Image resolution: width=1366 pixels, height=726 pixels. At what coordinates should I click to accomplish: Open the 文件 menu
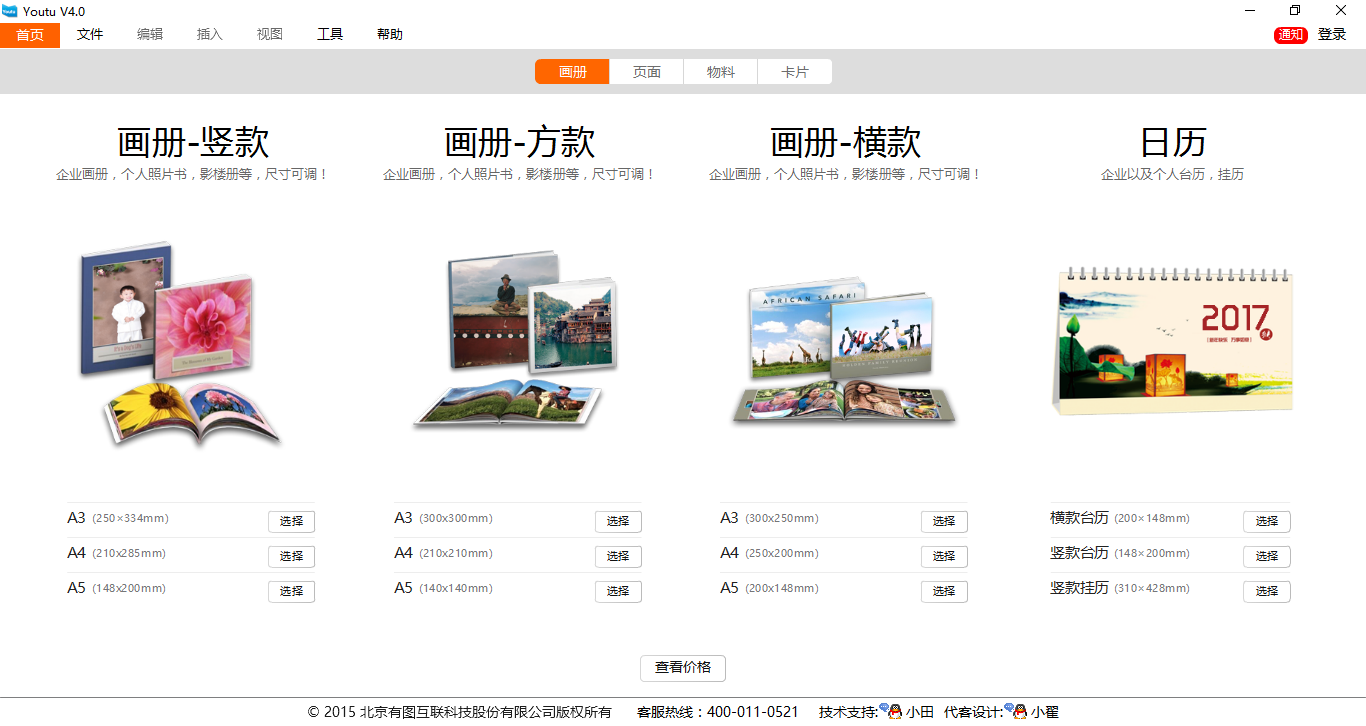[90, 34]
